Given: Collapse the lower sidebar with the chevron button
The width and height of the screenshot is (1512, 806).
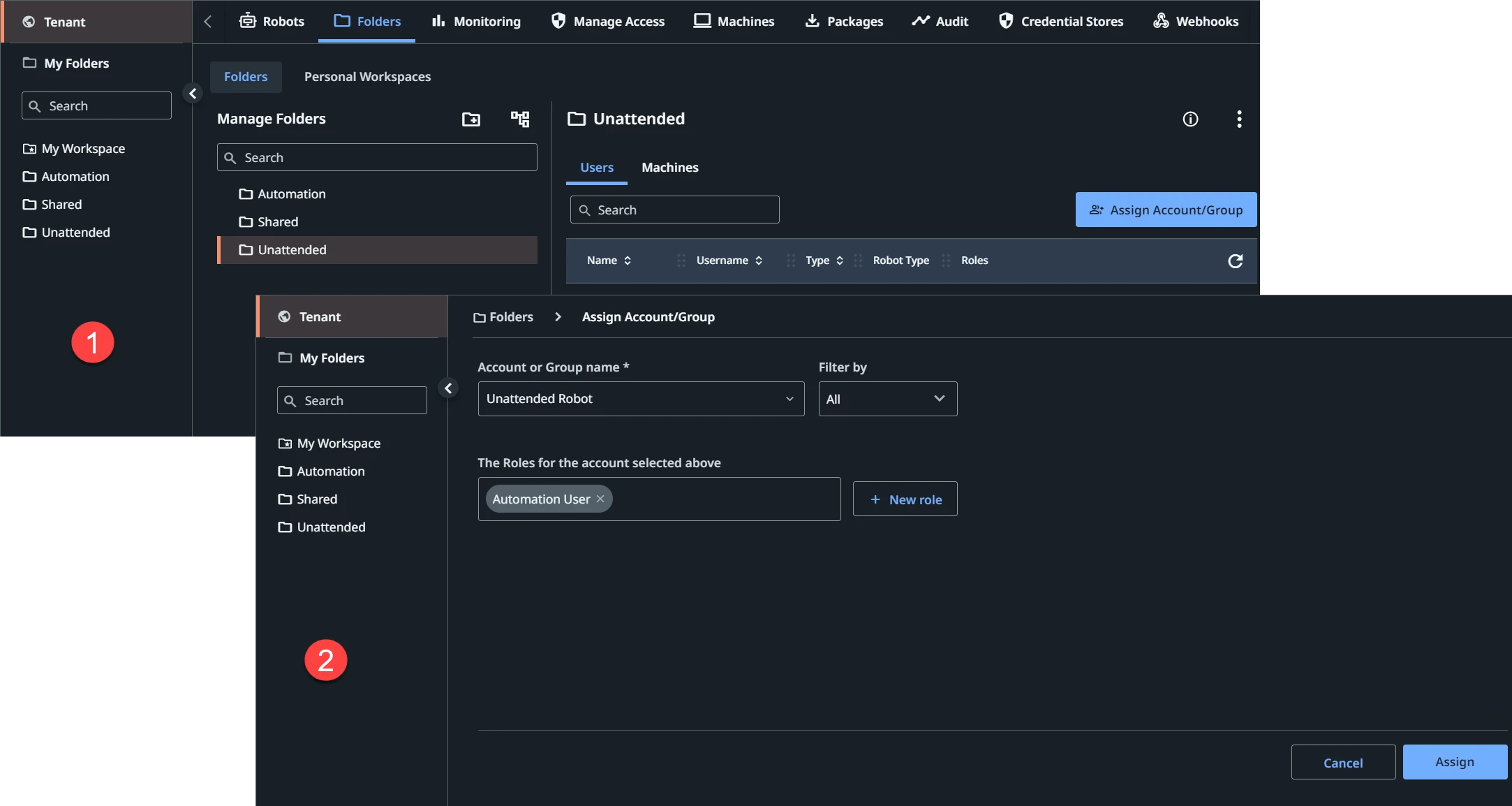Looking at the screenshot, I should coord(448,388).
